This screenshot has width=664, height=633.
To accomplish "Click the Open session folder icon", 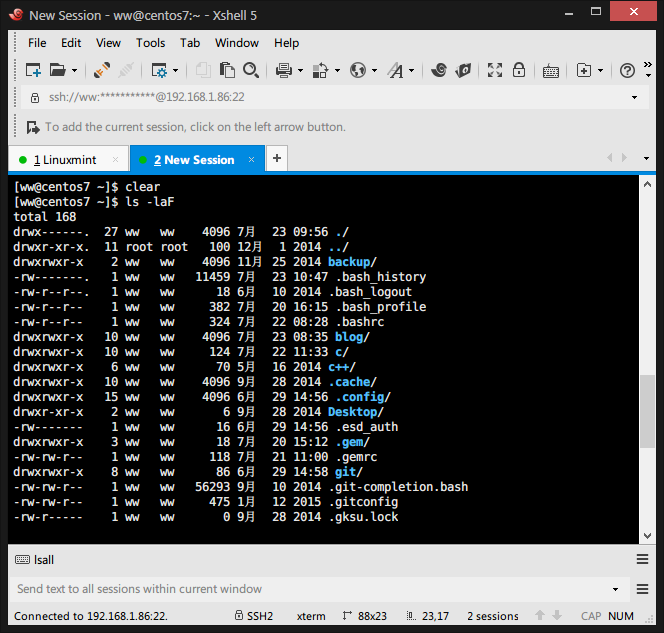I will (x=58, y=70).
